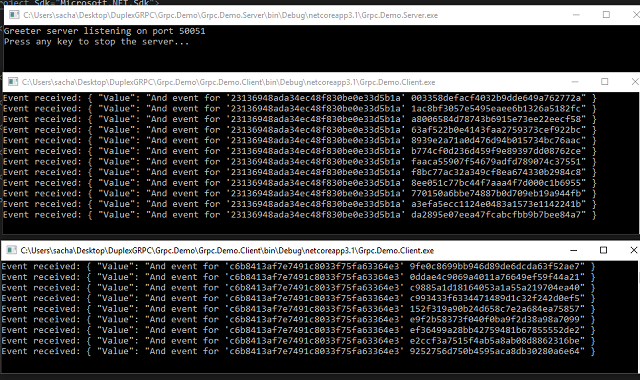Close the Grpc.Demo.Server console window

[x=636, y=15]
